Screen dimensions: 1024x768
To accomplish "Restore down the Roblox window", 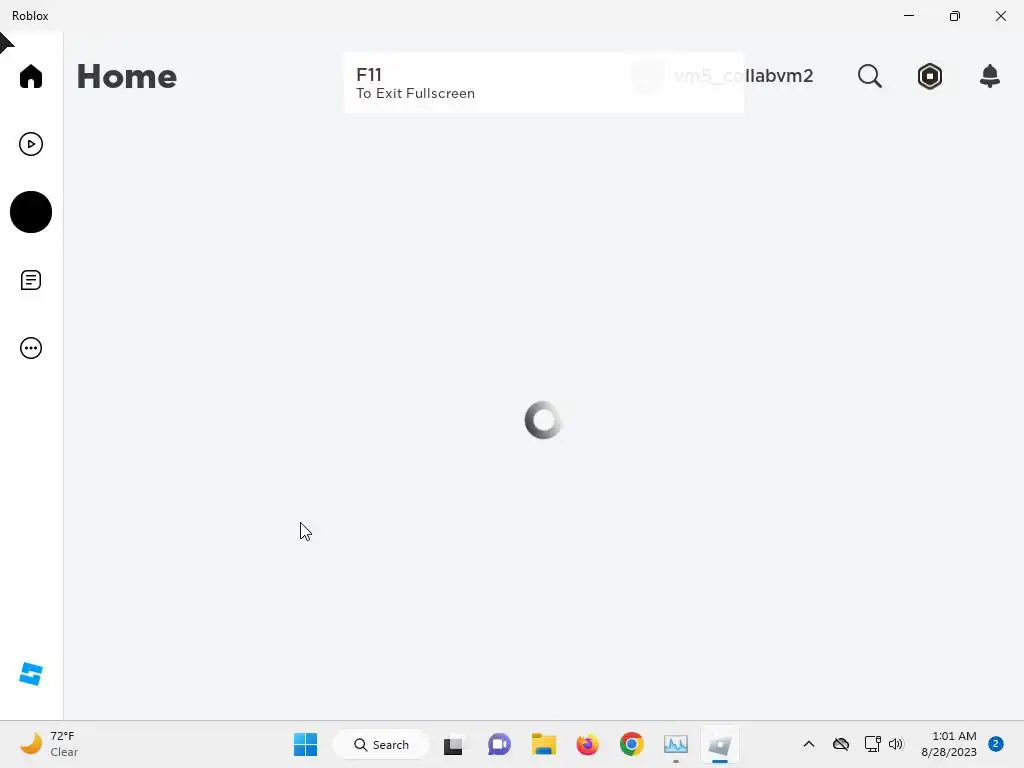I will point(955,16).
